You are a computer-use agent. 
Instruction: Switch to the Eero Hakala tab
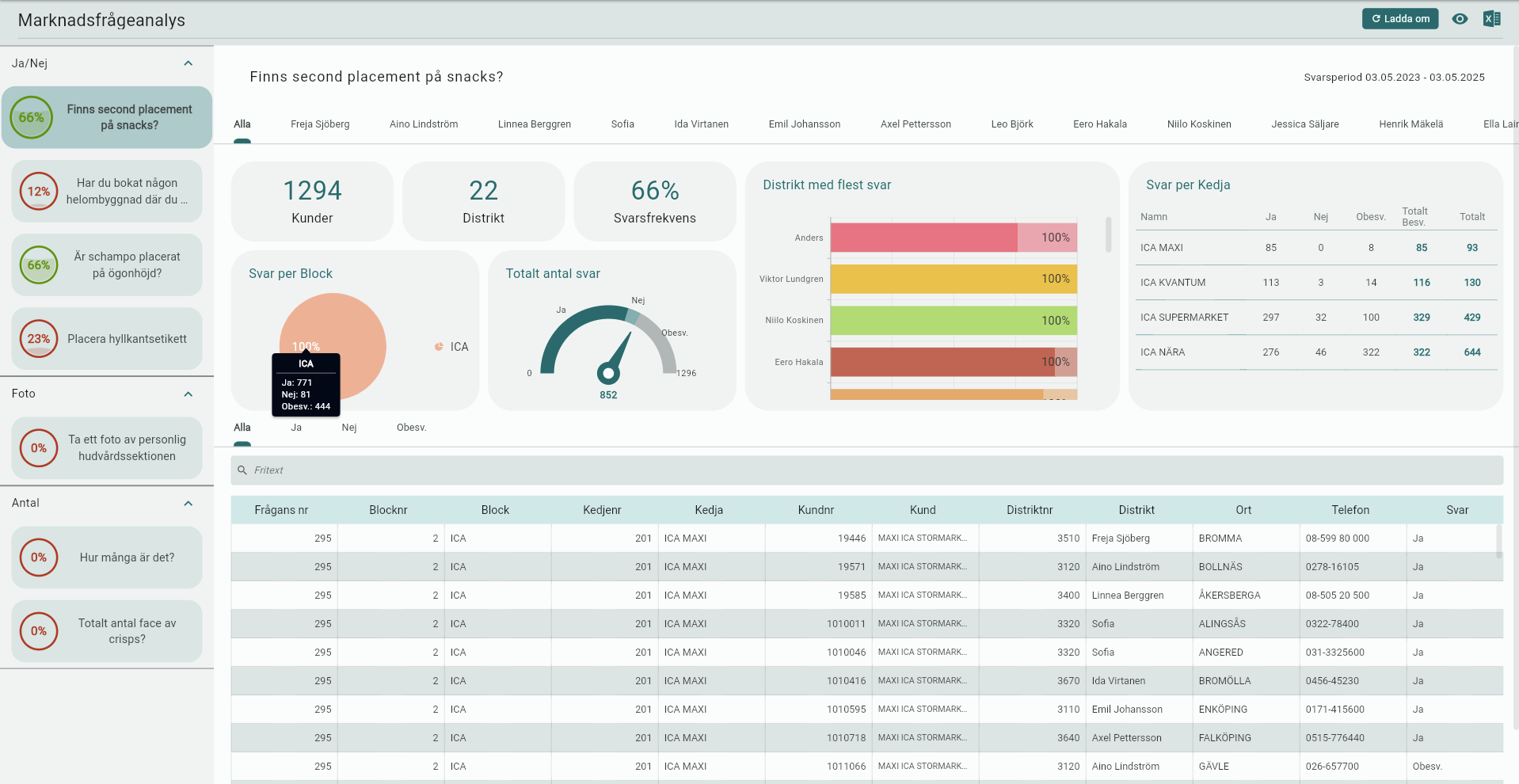(1100, 124)
